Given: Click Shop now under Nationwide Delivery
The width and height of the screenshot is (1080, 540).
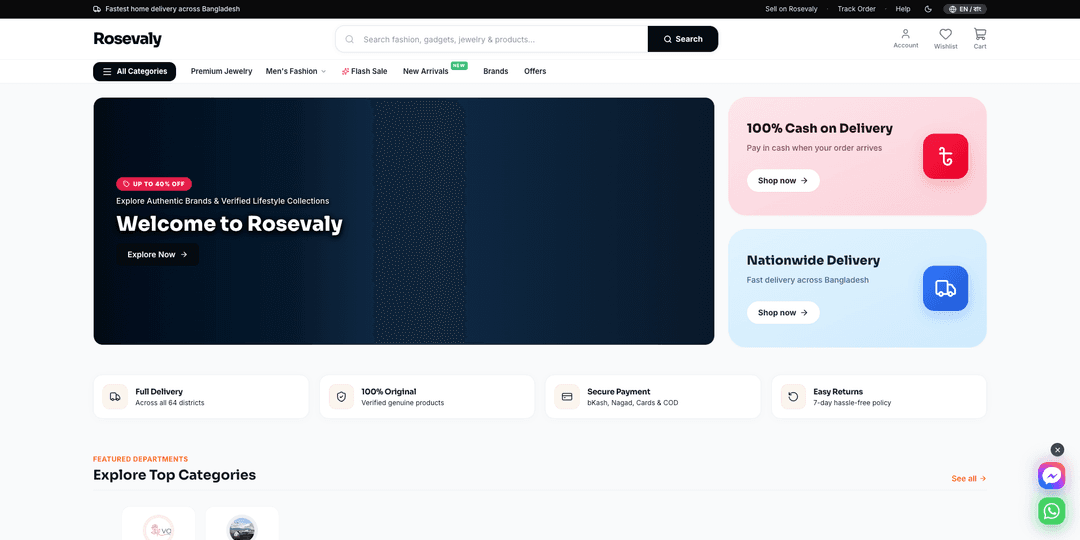Looking at the screenshot, I should pos(783,313).
